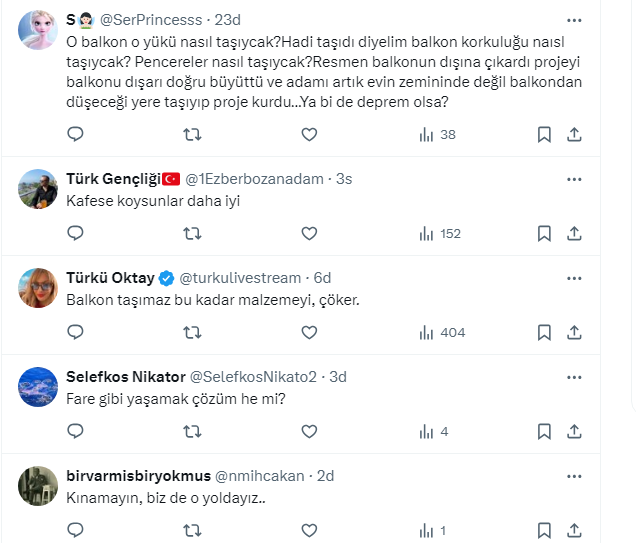This screenshot has width=636, height=543.
Task: Open more options for SerPrincesss tweet
Action: click(x=574, y=20)
